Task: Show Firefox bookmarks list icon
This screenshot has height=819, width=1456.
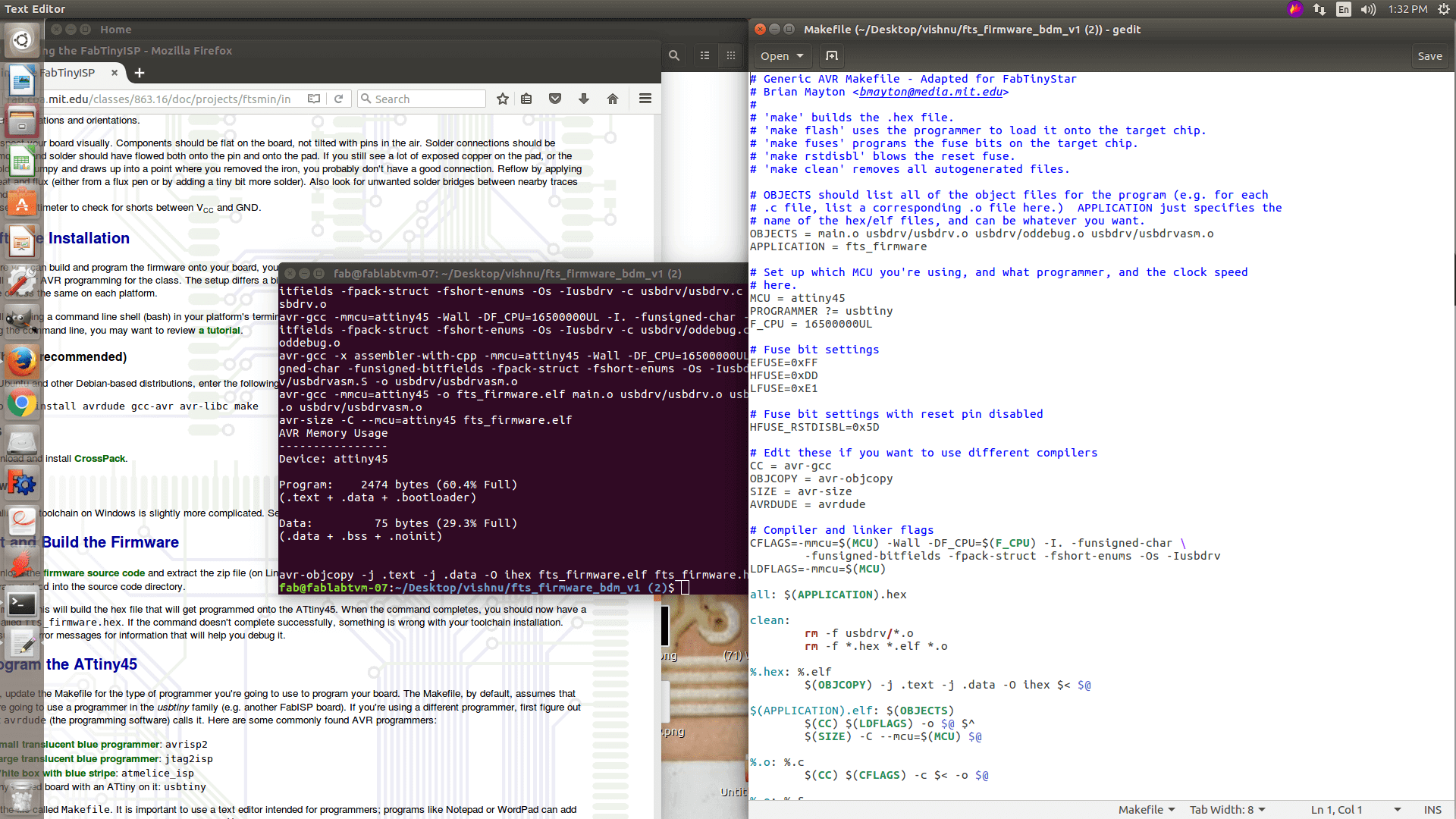Action: [x=526, y=99]
